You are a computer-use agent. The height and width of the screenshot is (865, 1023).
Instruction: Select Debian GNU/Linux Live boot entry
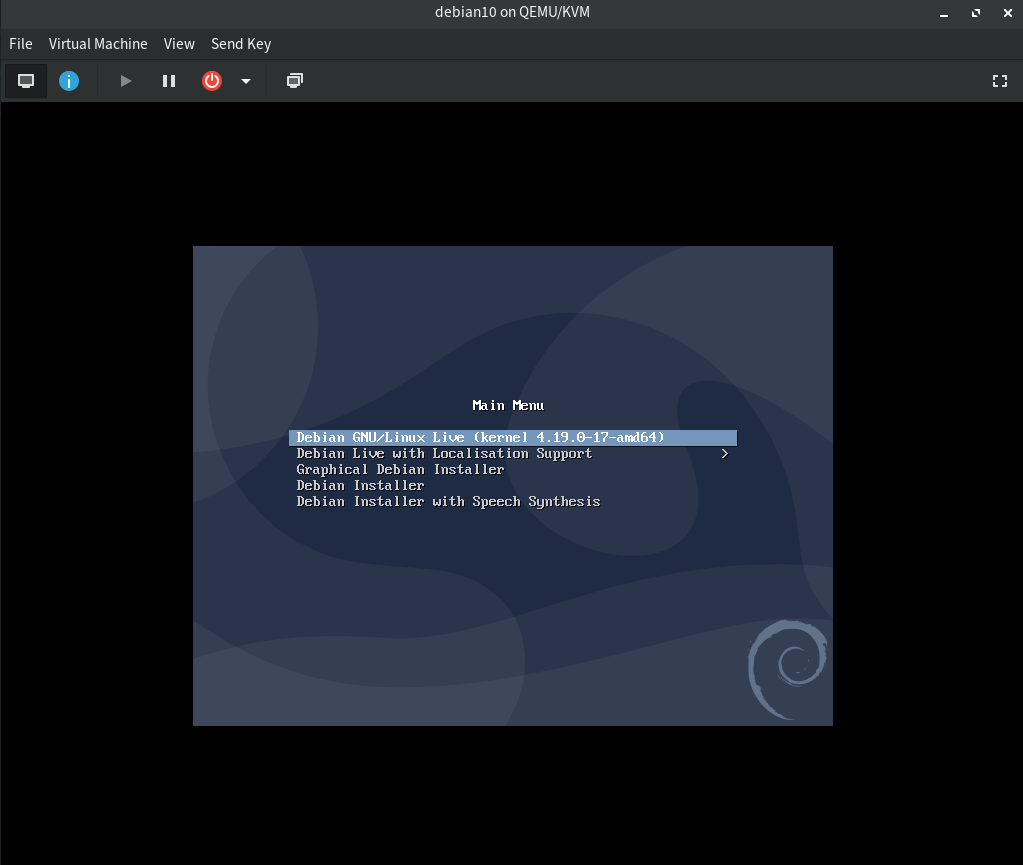click(480, 438)
